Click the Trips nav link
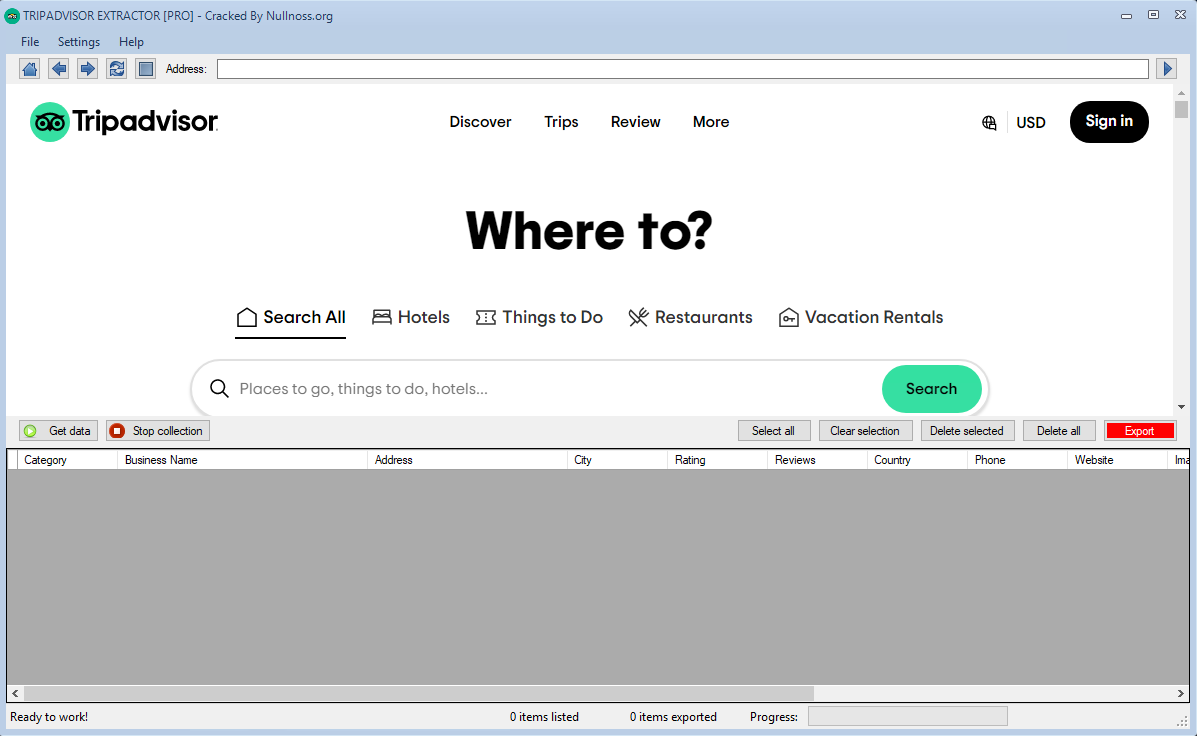 click(x=561, y=122)
